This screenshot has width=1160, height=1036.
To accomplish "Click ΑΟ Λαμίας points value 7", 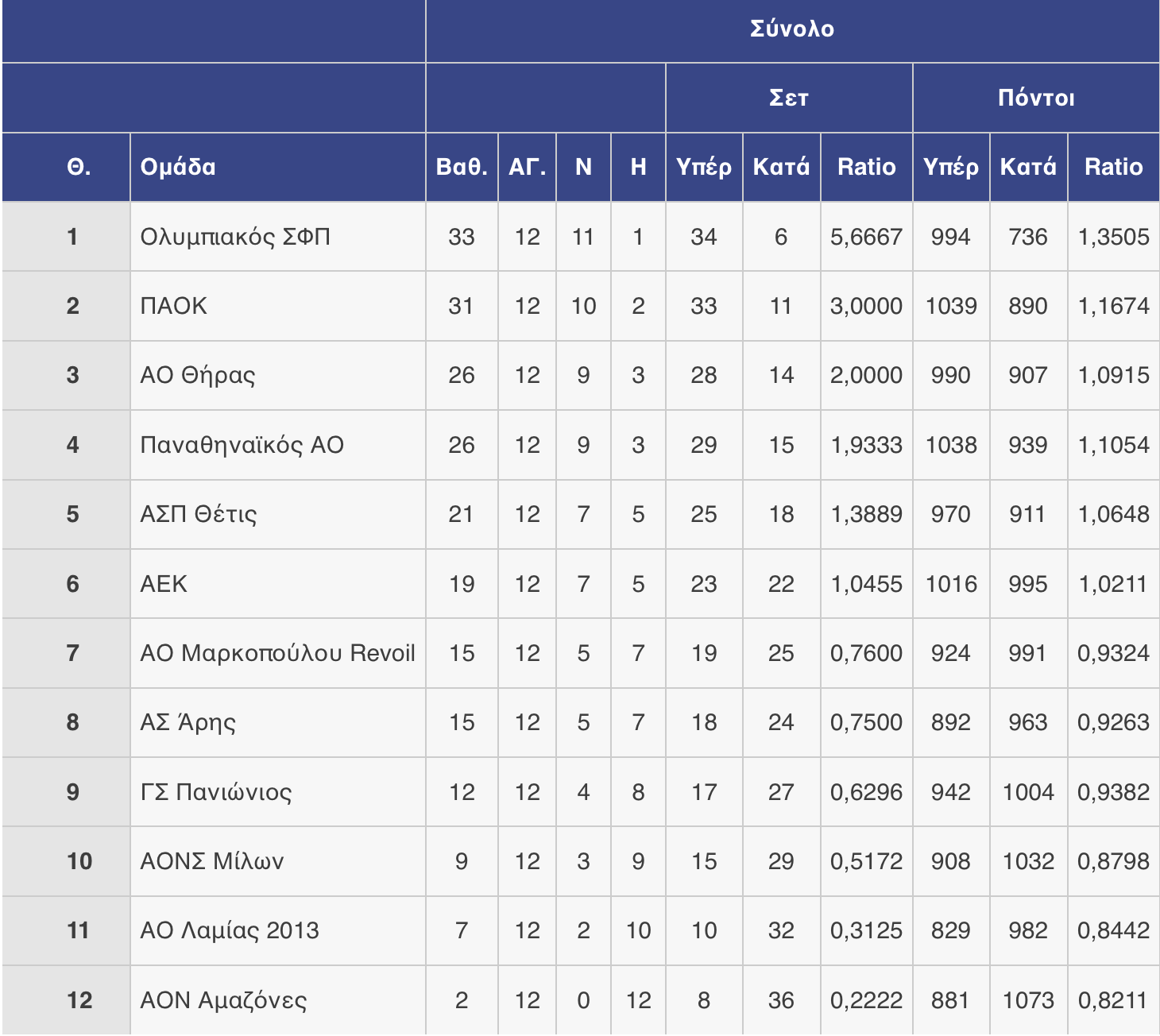I will coord(462,930).
